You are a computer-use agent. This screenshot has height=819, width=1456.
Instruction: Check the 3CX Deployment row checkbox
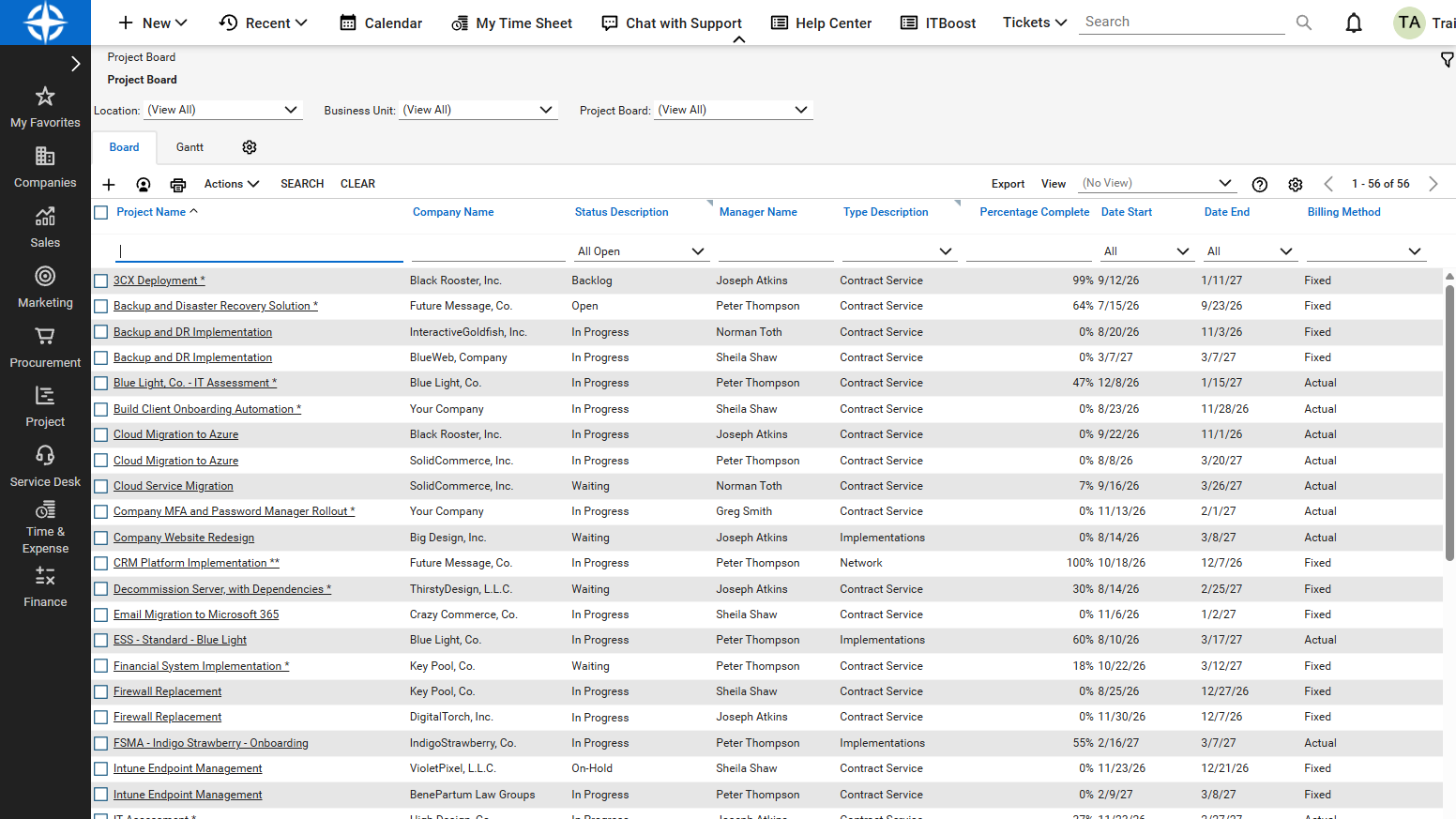[x=101, y=281]
